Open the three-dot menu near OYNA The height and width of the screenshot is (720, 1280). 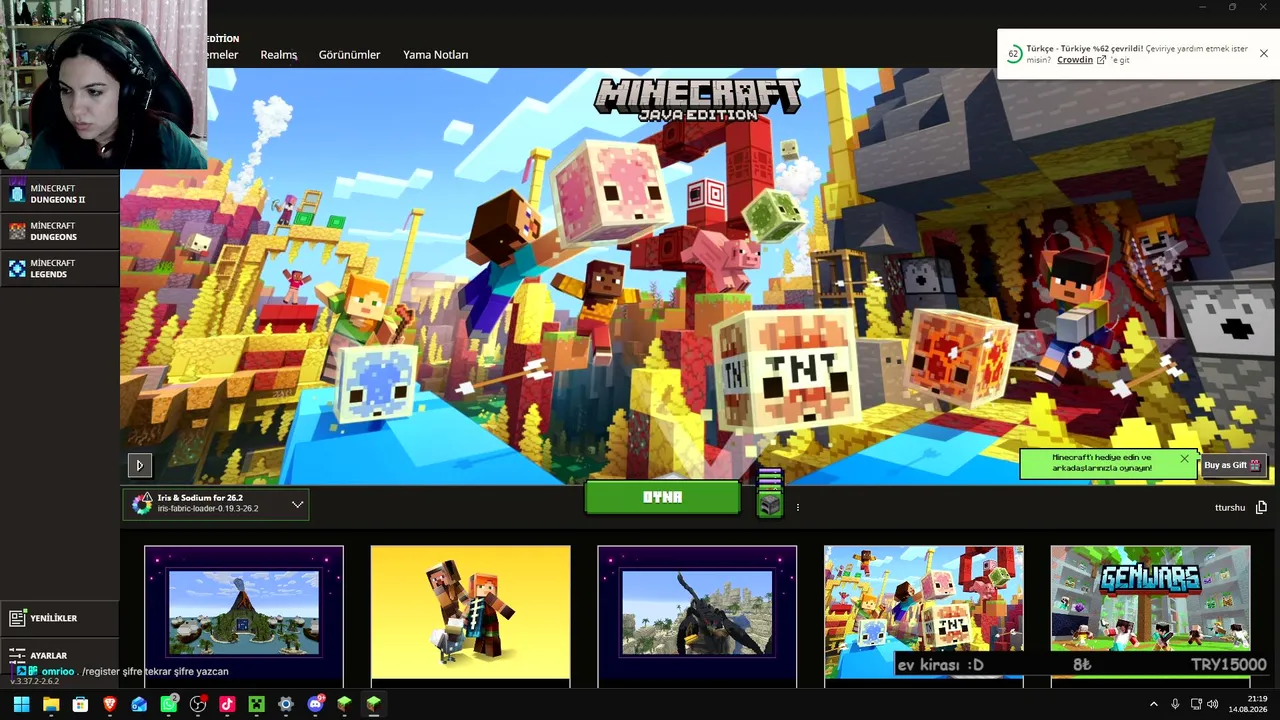pos(797,507)
